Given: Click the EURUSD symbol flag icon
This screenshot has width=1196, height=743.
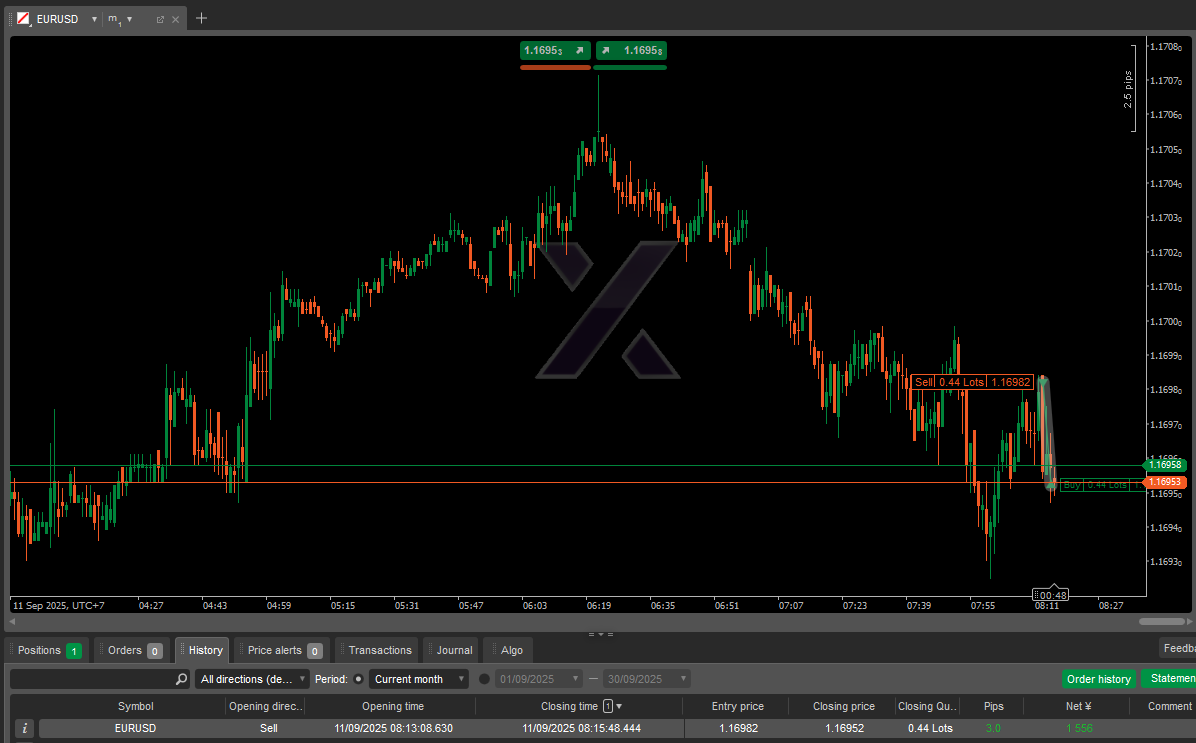Looking at the screenshot, I should [23, 19].
